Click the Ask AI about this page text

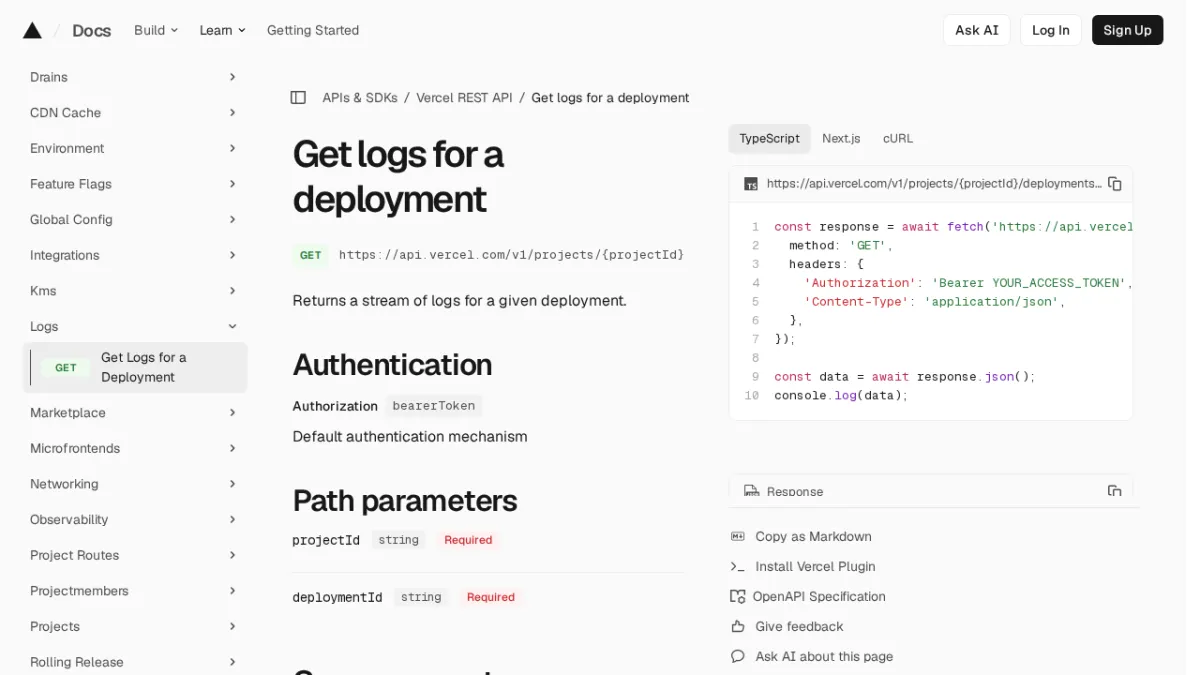(x=824, y=656)
